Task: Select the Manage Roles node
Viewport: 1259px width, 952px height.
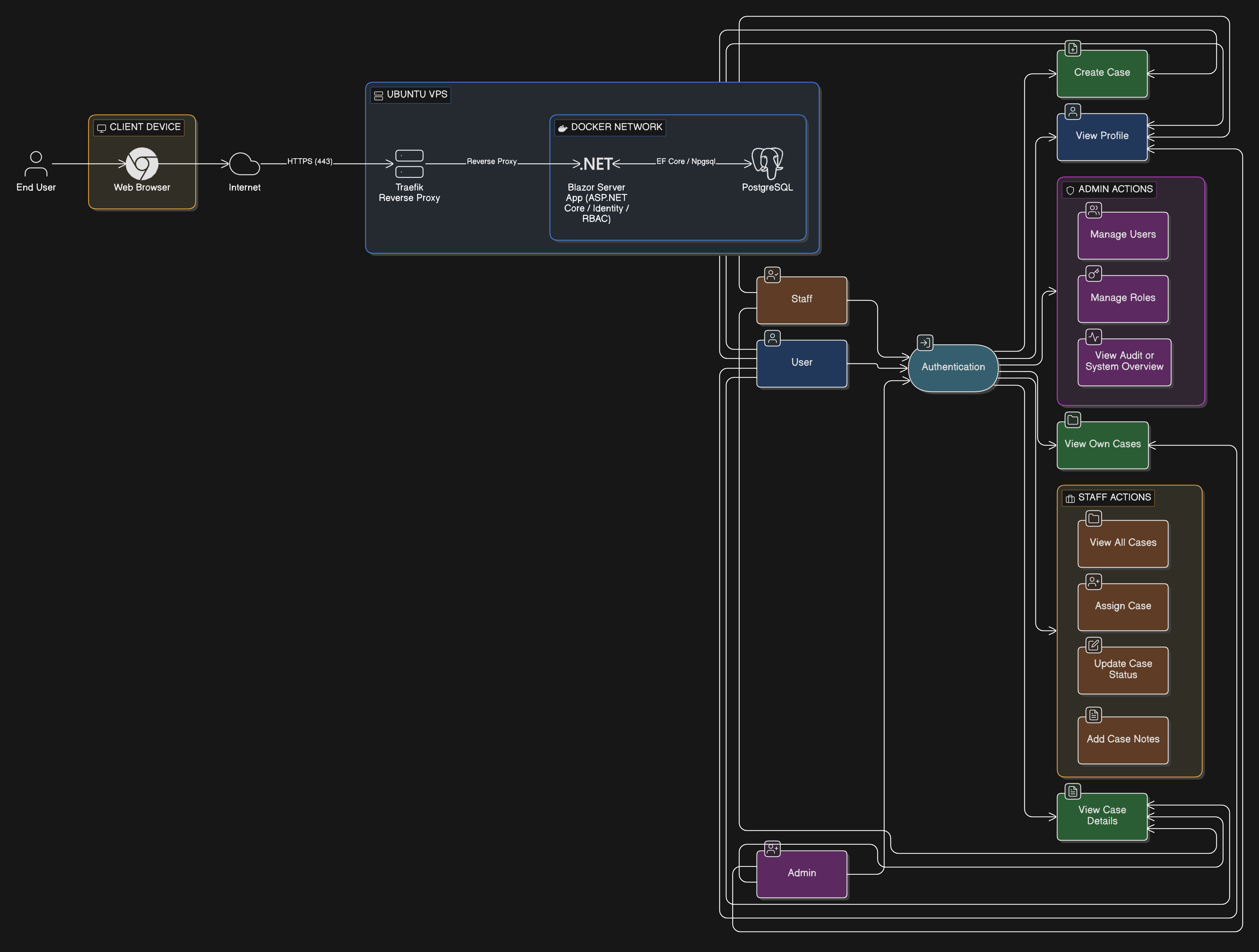Action: click(x=1123, y=299)
